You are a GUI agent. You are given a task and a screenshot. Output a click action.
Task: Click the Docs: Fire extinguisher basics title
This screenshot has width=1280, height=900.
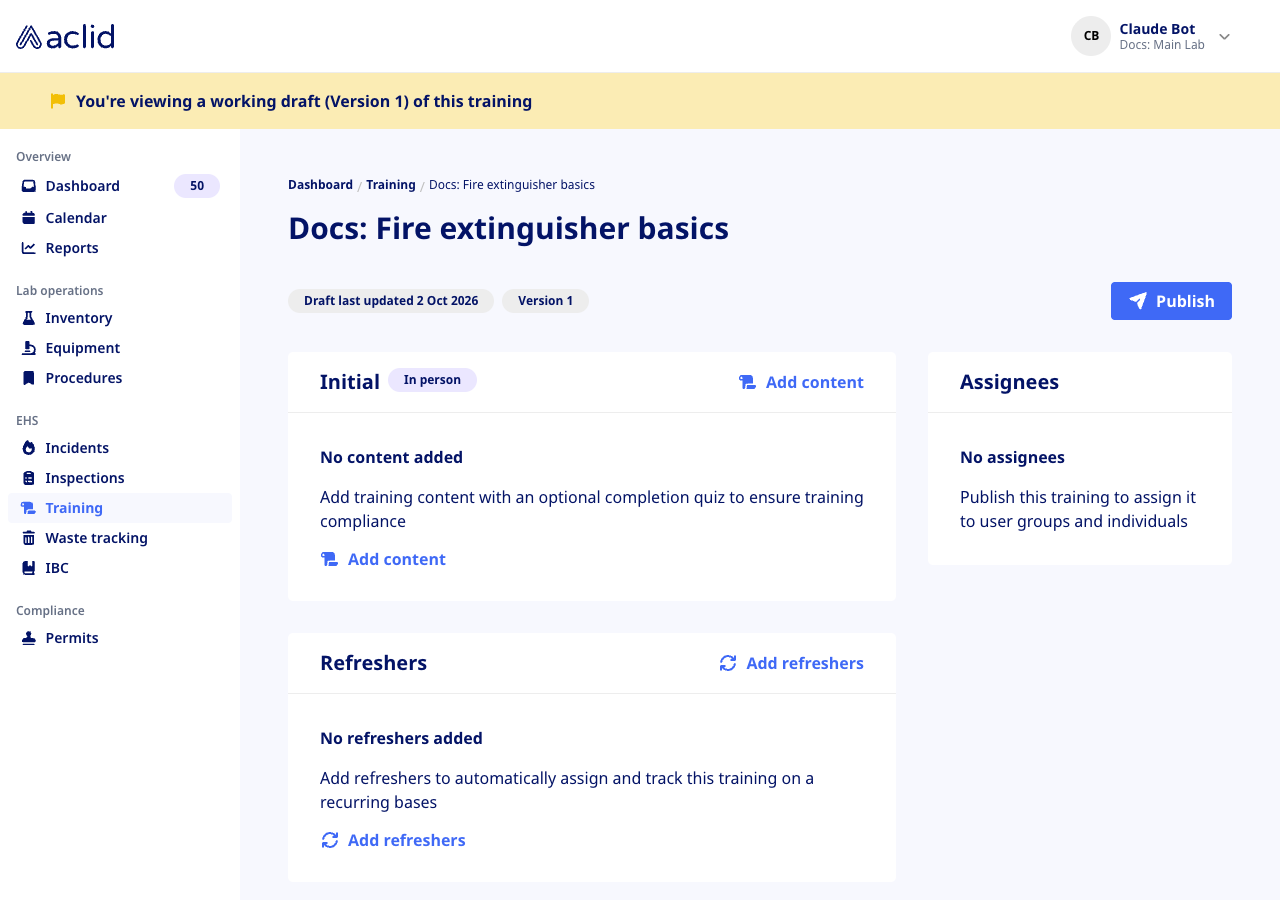508,228
